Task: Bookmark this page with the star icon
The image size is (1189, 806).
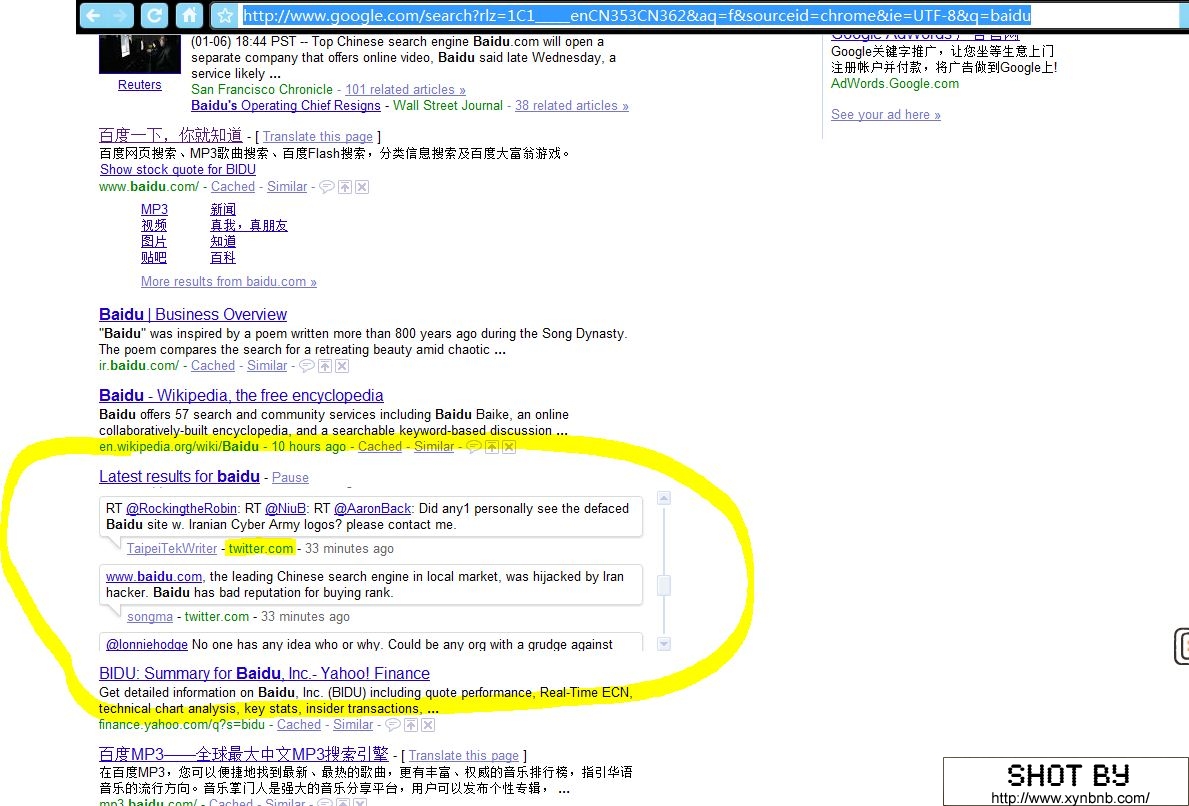Action: tap(224, 15)
